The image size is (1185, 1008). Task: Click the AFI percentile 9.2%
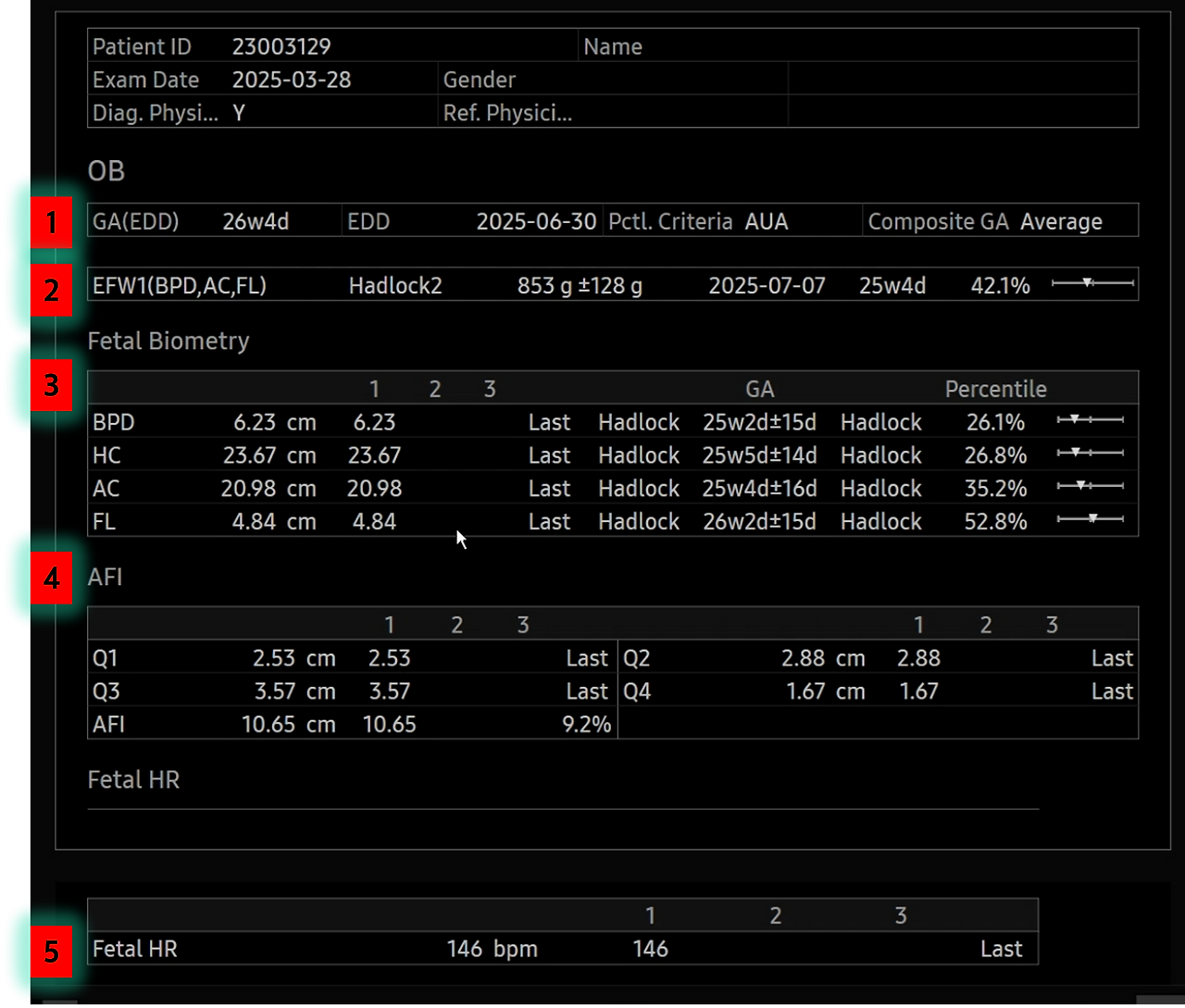pyautogui.click(x=587, y=725)
